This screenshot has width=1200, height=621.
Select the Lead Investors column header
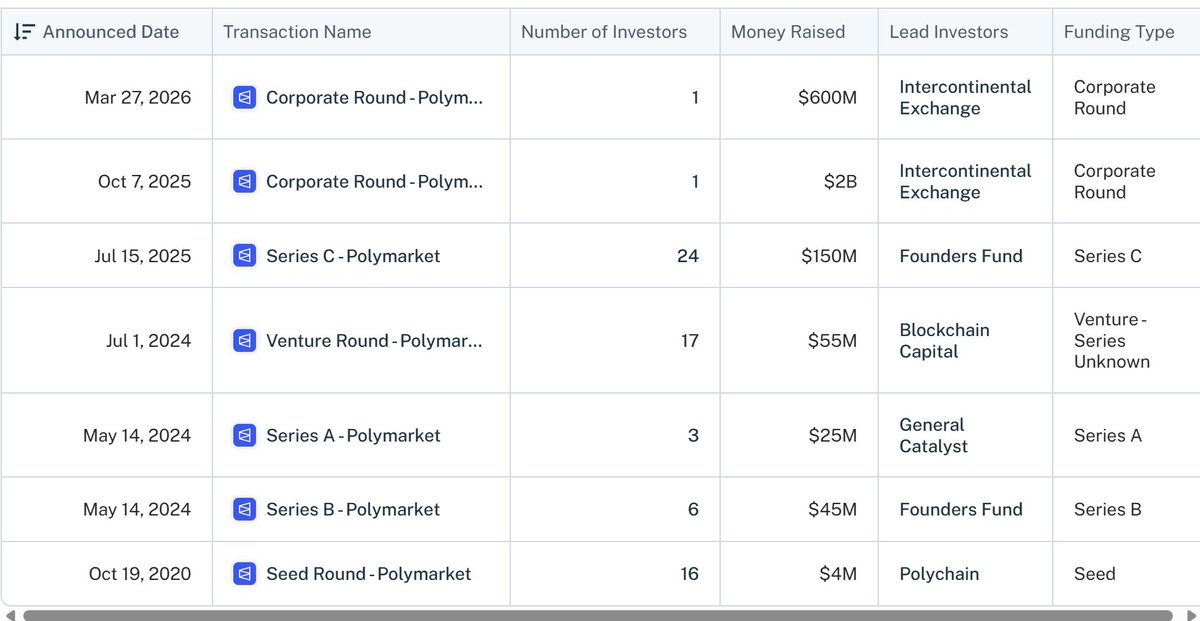coord(949,32)
